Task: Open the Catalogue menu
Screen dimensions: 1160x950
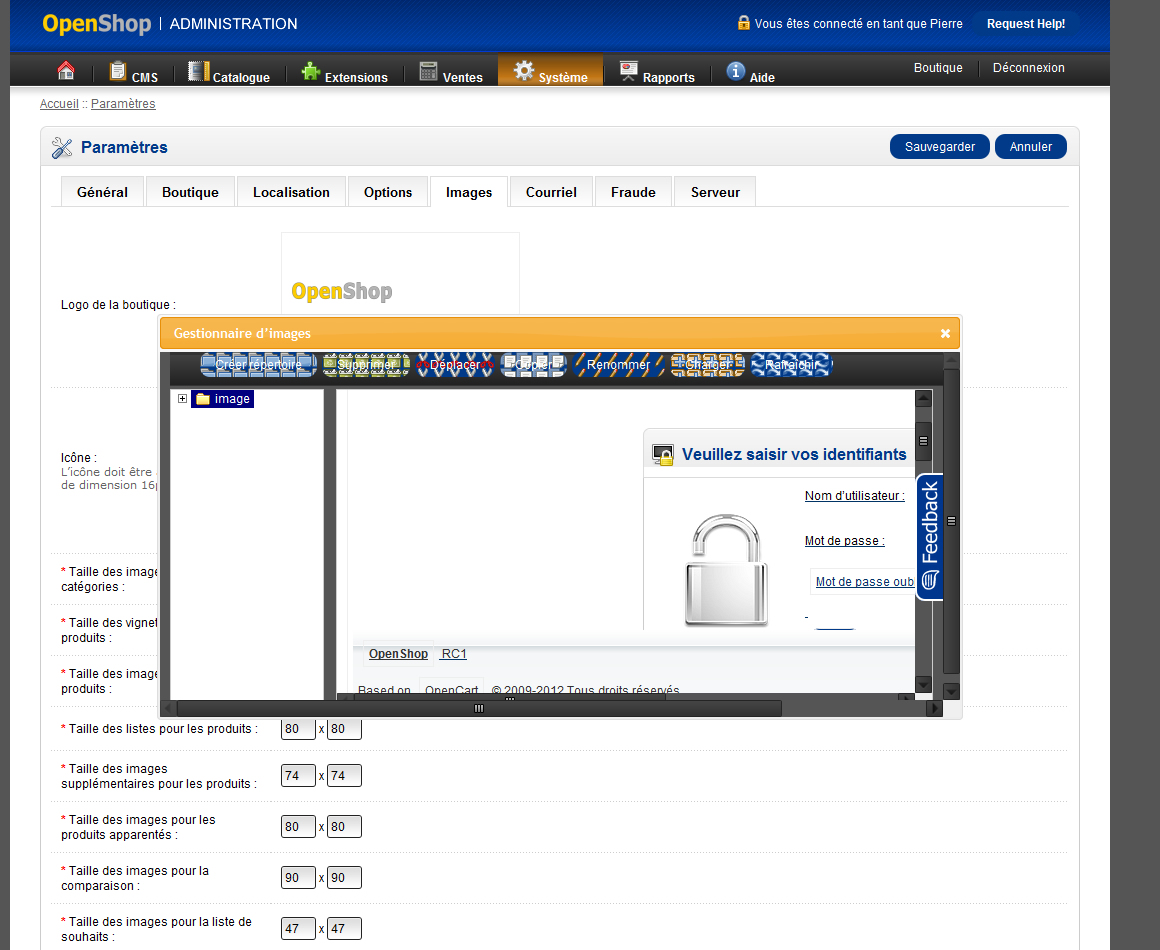Action: (229, 72)
